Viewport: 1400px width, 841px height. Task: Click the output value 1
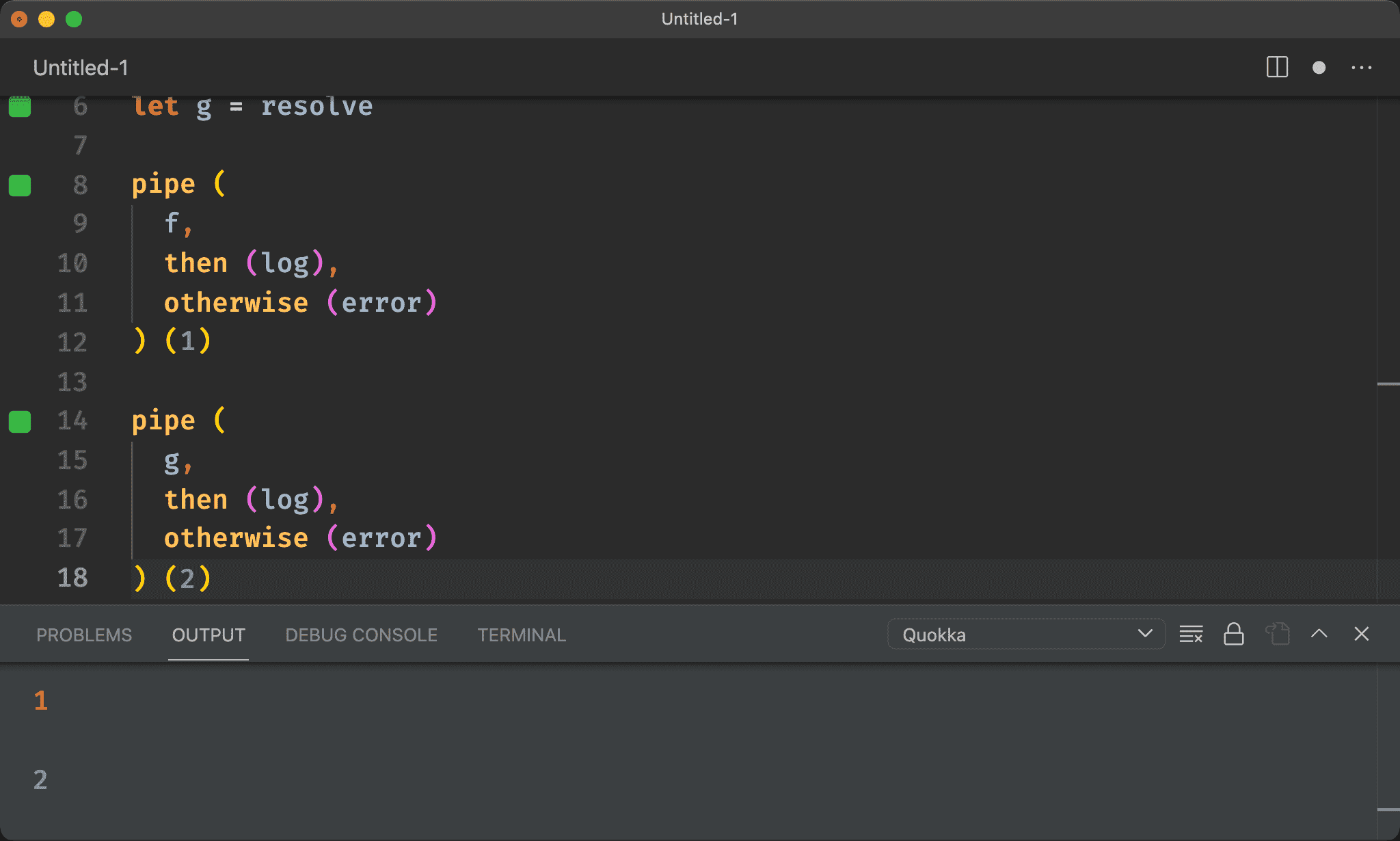41,701
